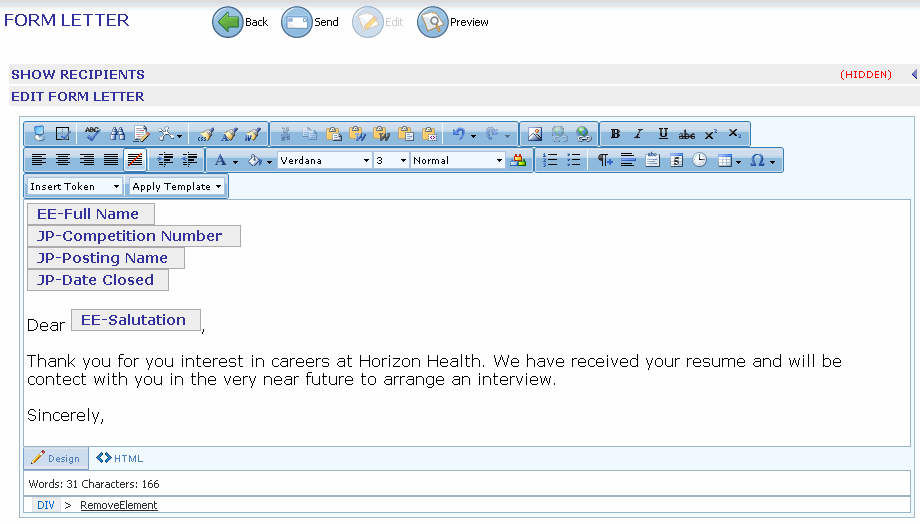Toggle Bold formatting
The height and width of the screenshot is (524, 920).
[x=615, y=134]
